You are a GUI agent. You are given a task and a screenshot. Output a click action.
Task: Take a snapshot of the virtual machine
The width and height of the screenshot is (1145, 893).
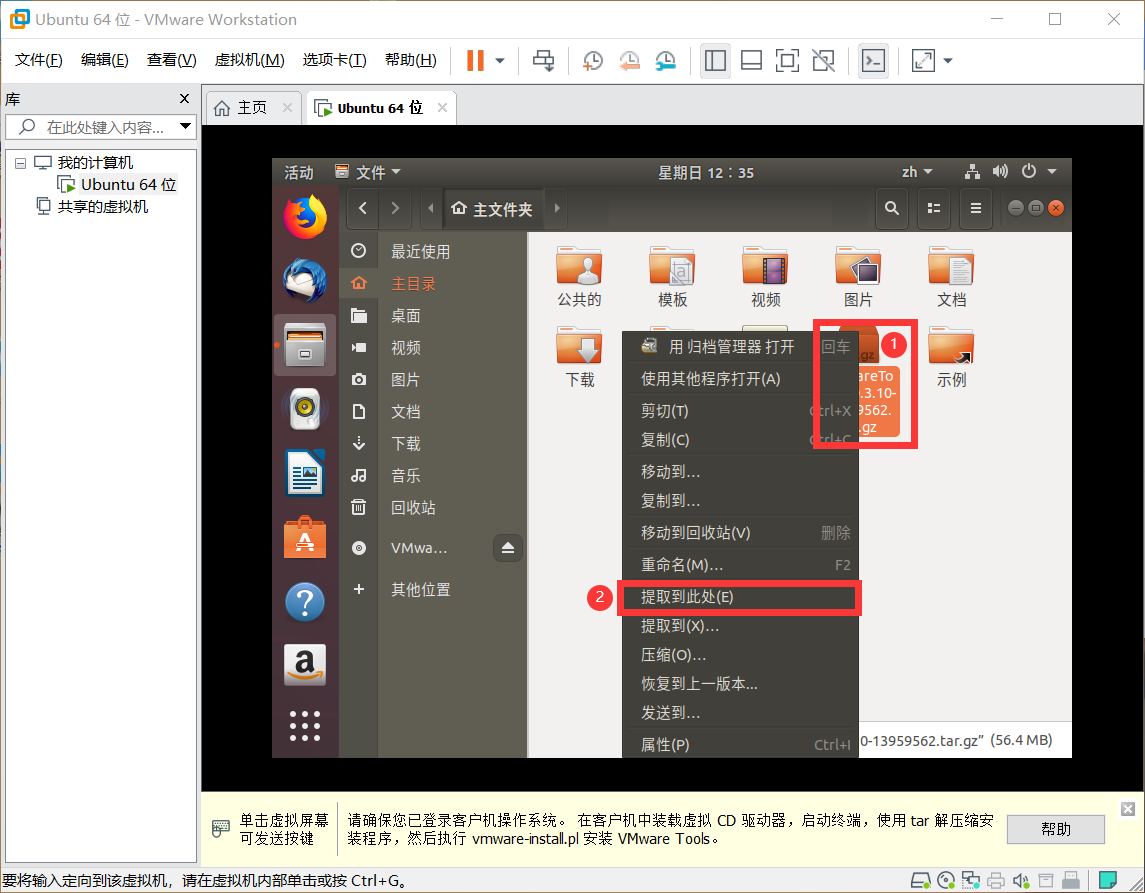pyautogui.click(x=592, y=60)
